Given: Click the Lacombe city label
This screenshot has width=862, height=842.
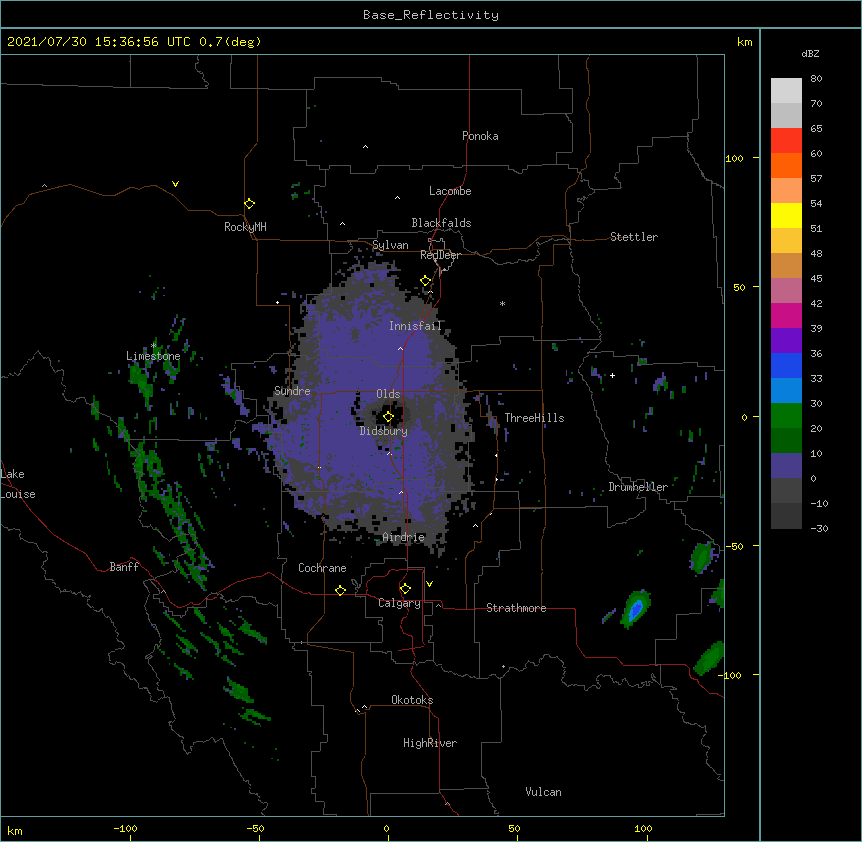Looking at the screenshot, I should 450,191.
